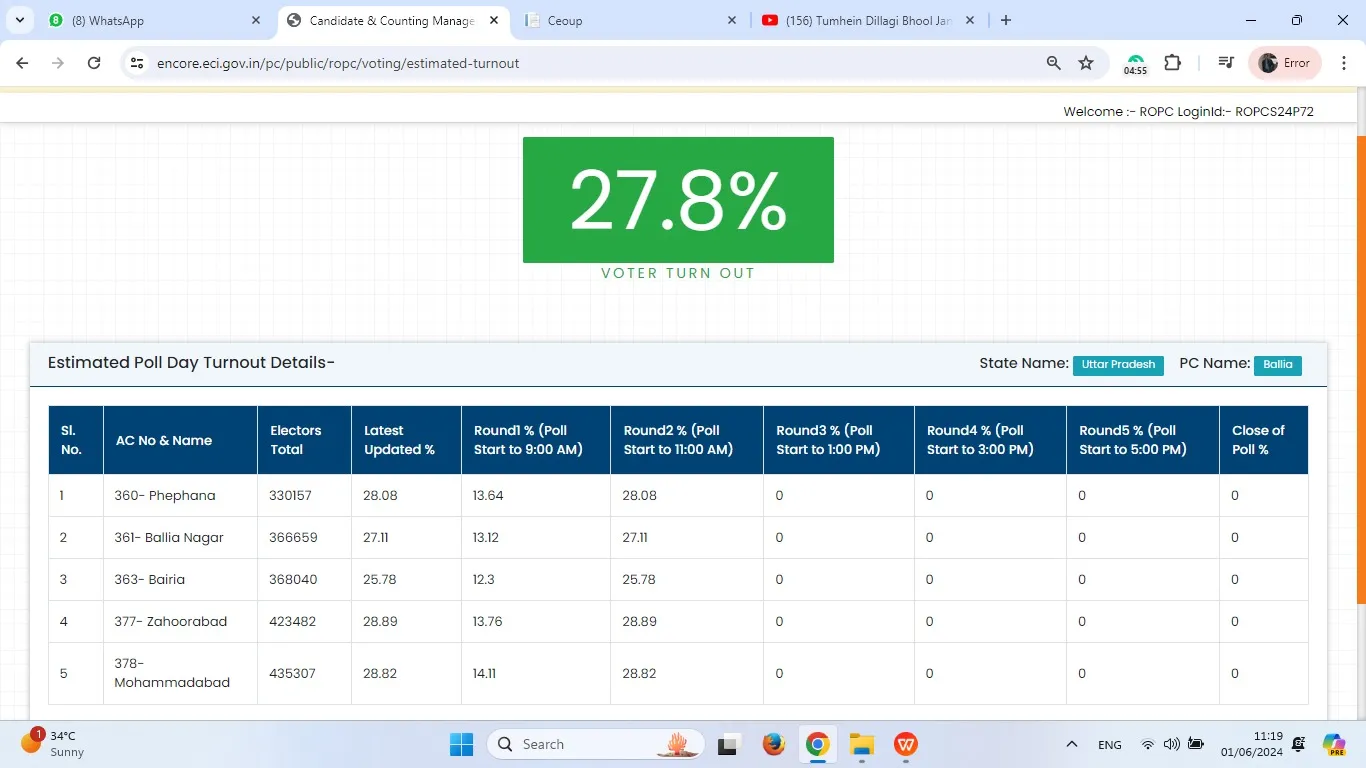This screenshot has height=768, width=1366.
Task: Click the Latest Updated % column header
Action: (x=406, y=440)
